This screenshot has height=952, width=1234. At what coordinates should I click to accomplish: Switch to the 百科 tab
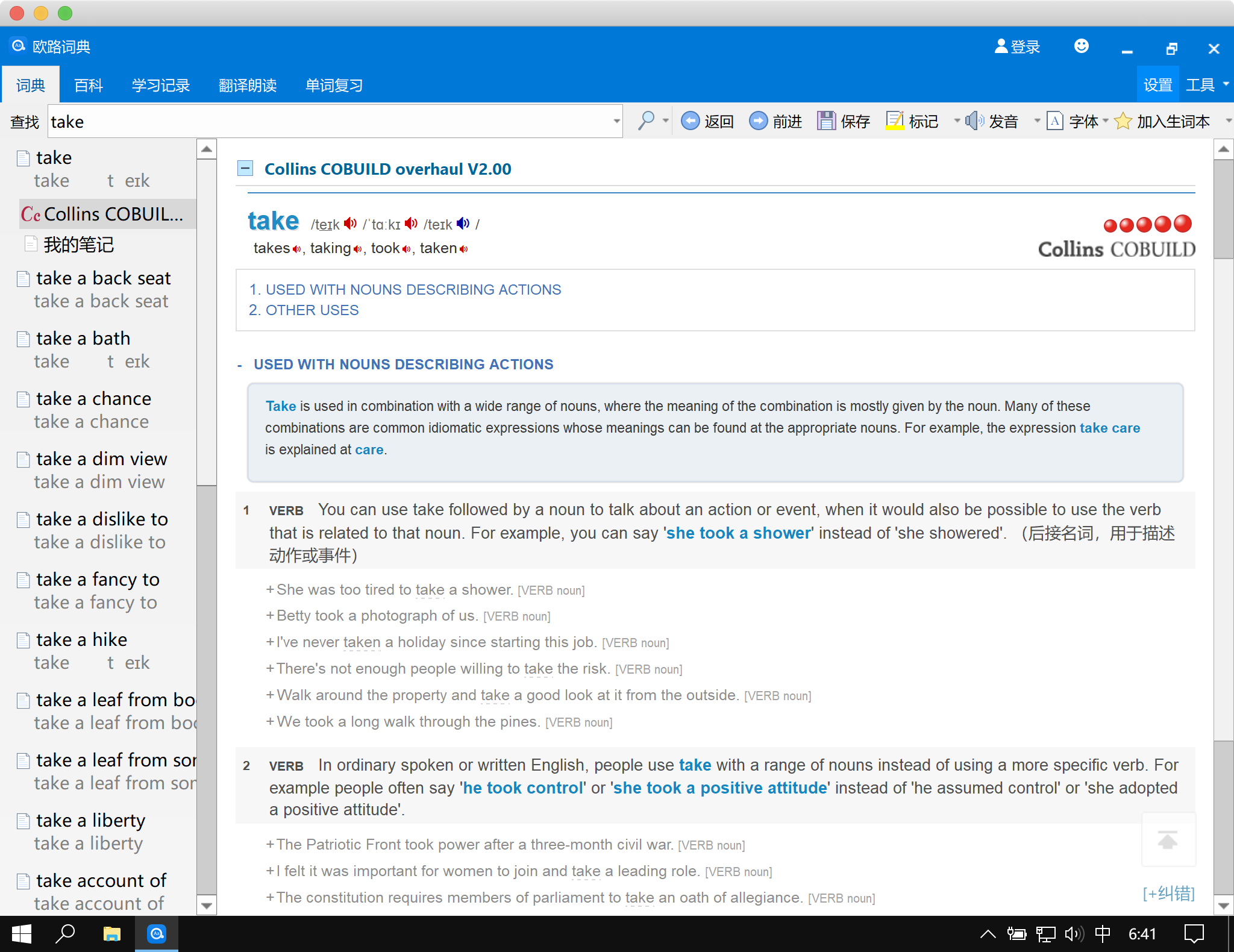click(x=89, y=85)
